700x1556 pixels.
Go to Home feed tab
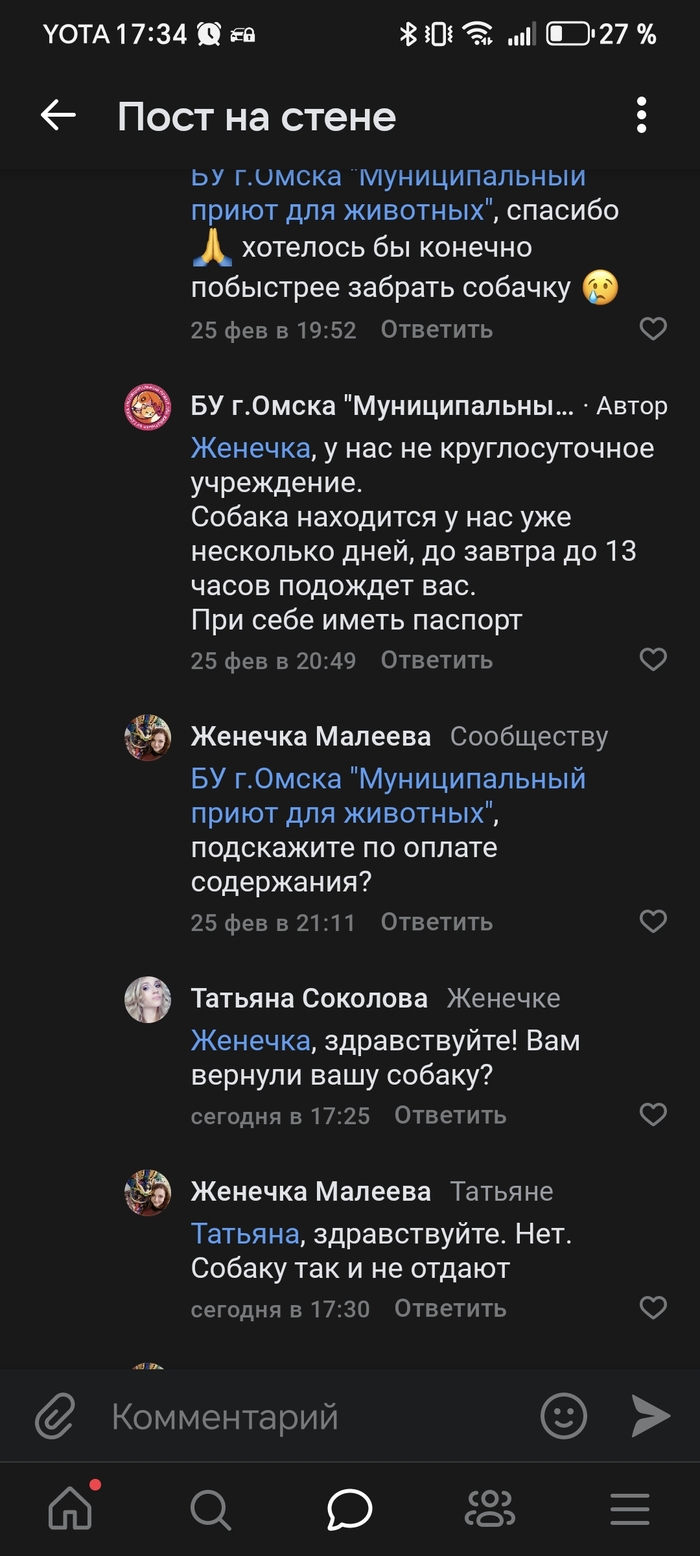pyautogui.click(x=70, y=1509)
